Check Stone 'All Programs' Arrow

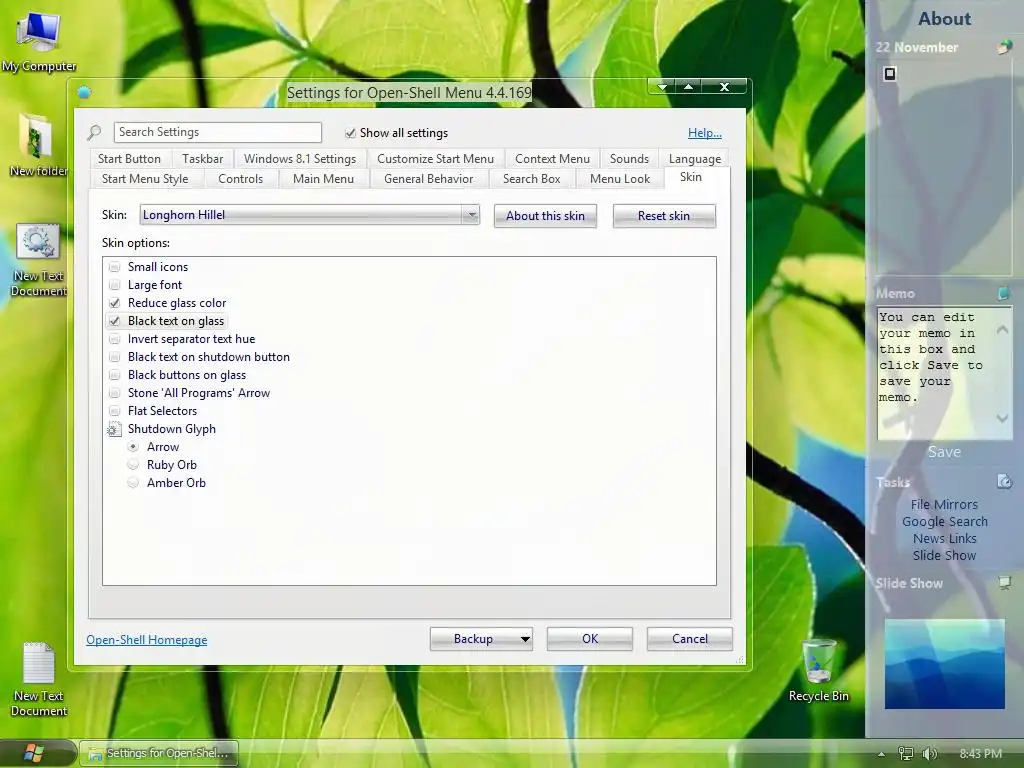coord(115,393)
